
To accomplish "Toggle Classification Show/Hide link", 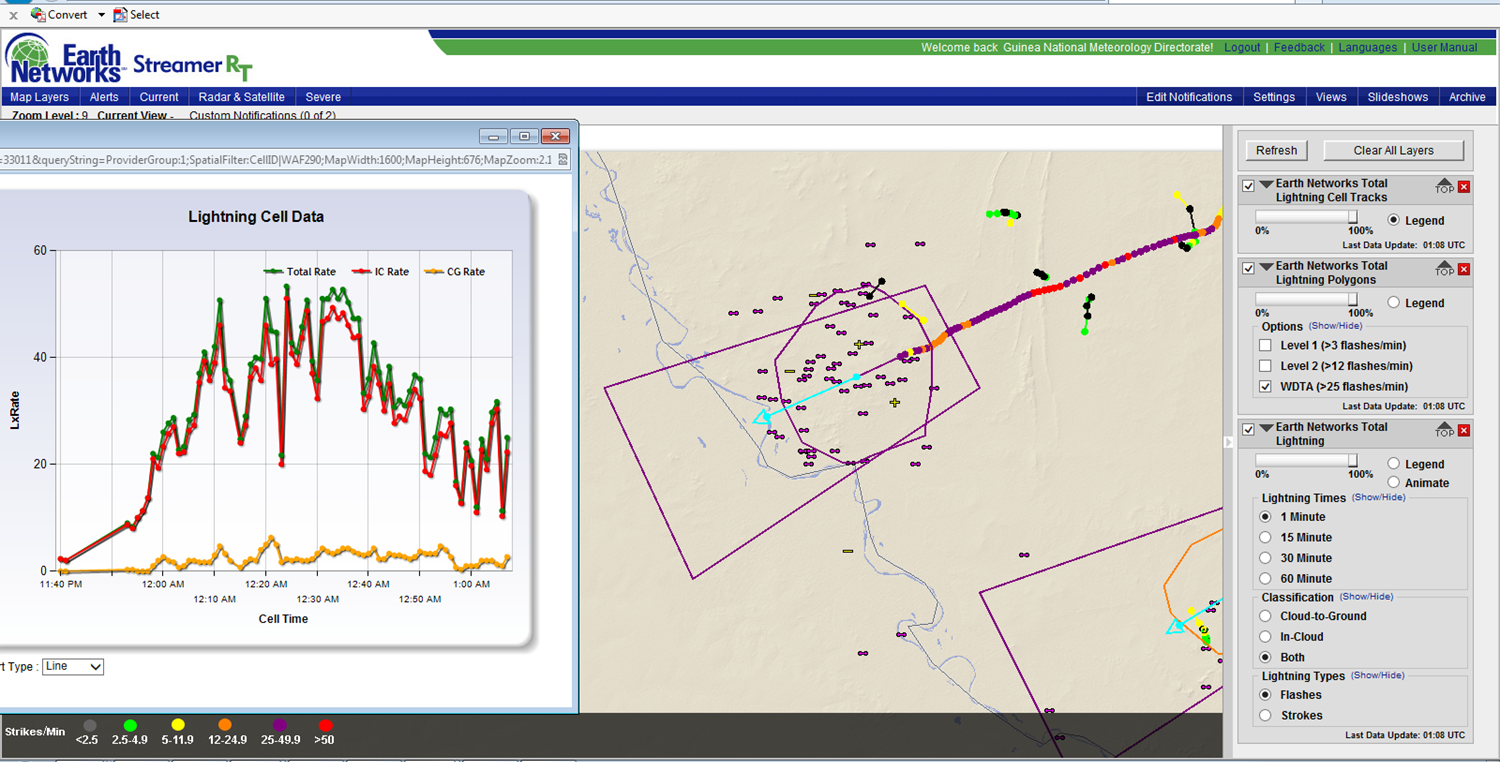I will [x=1367, y=597].
